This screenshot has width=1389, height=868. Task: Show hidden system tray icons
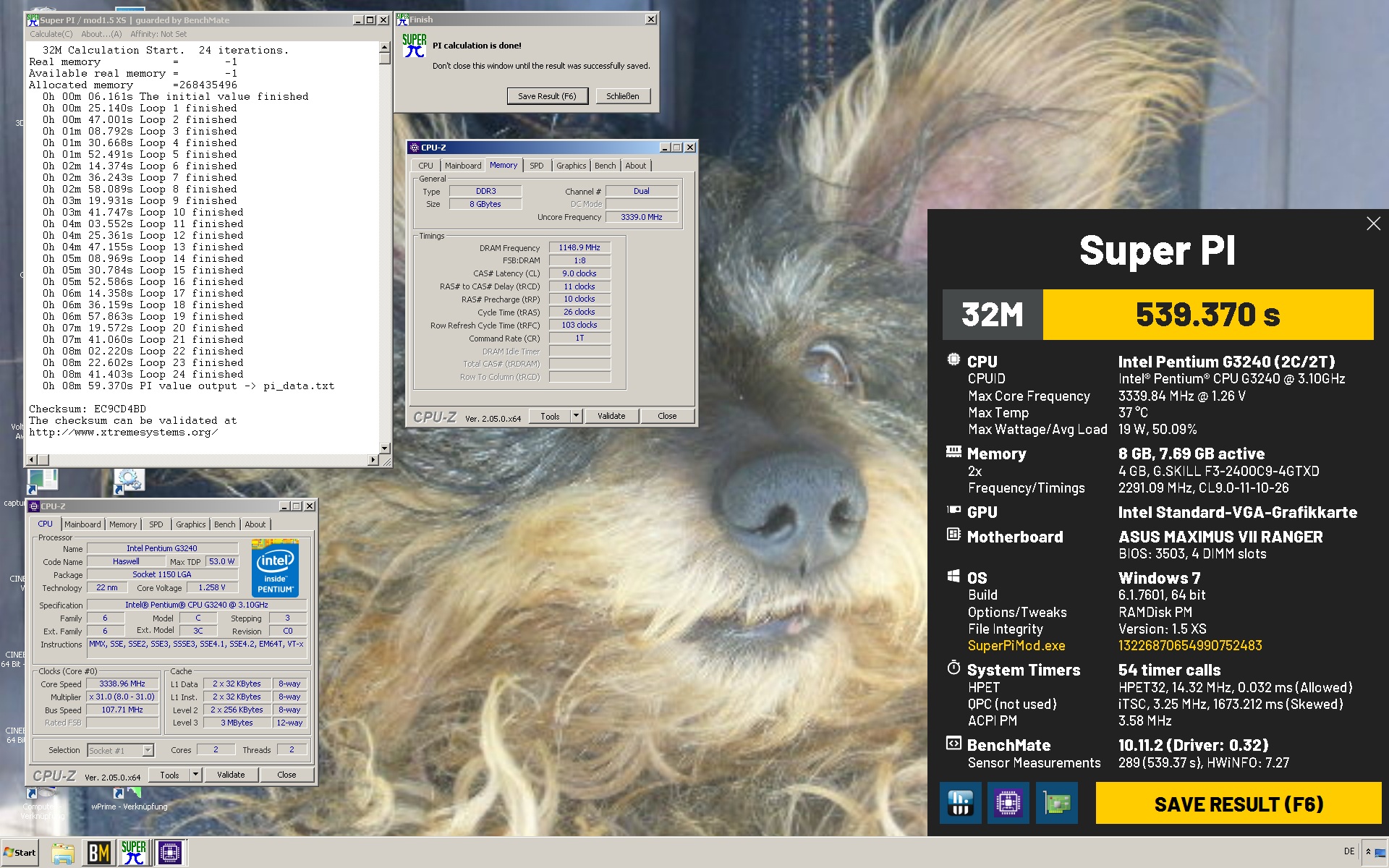(x=1367, y=852)
